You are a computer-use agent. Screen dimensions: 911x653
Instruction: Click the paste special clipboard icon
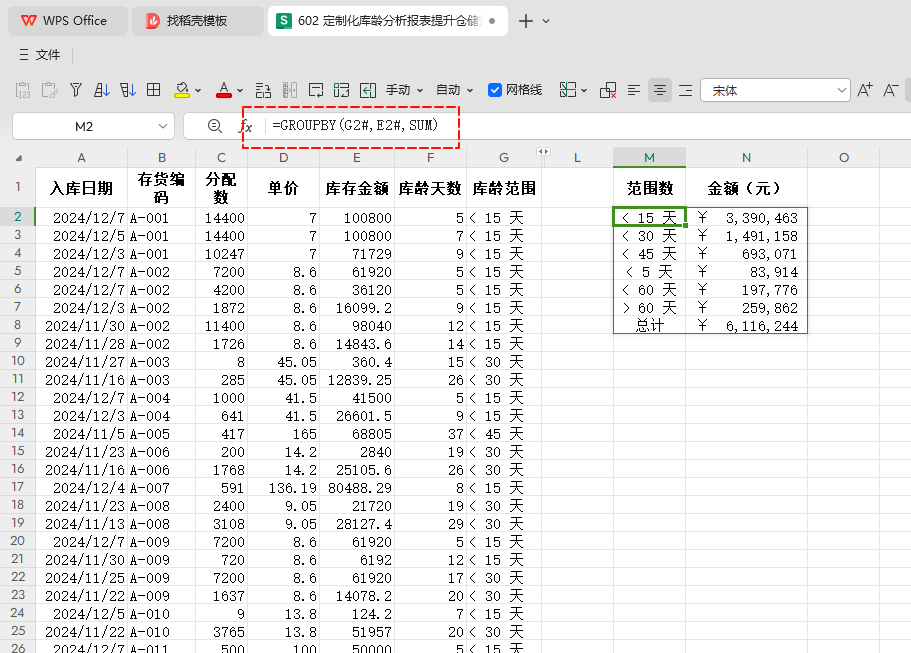click(x=49, y=90)
